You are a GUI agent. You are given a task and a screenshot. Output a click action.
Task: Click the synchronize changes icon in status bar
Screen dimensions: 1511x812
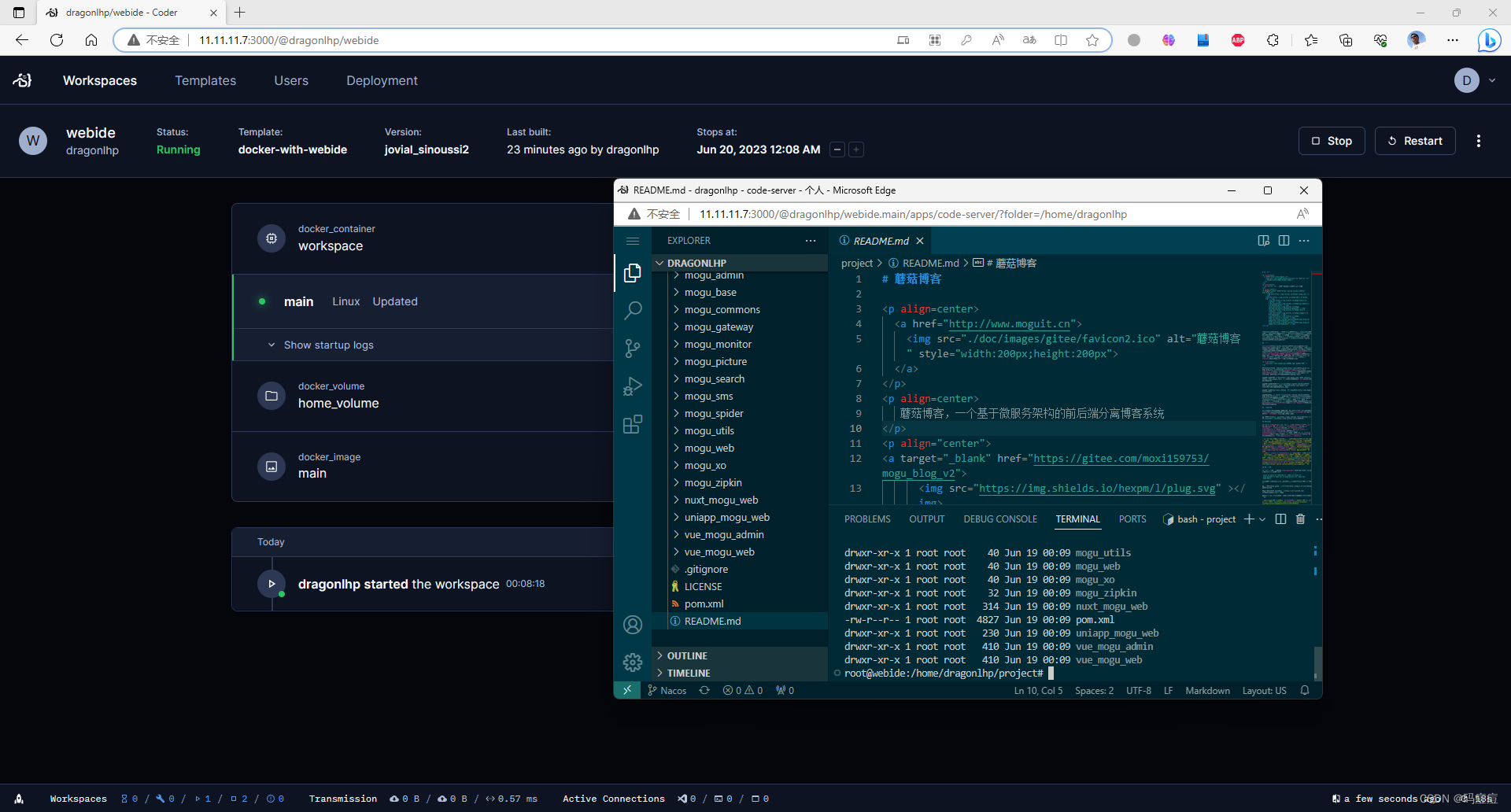click(704, 690)
